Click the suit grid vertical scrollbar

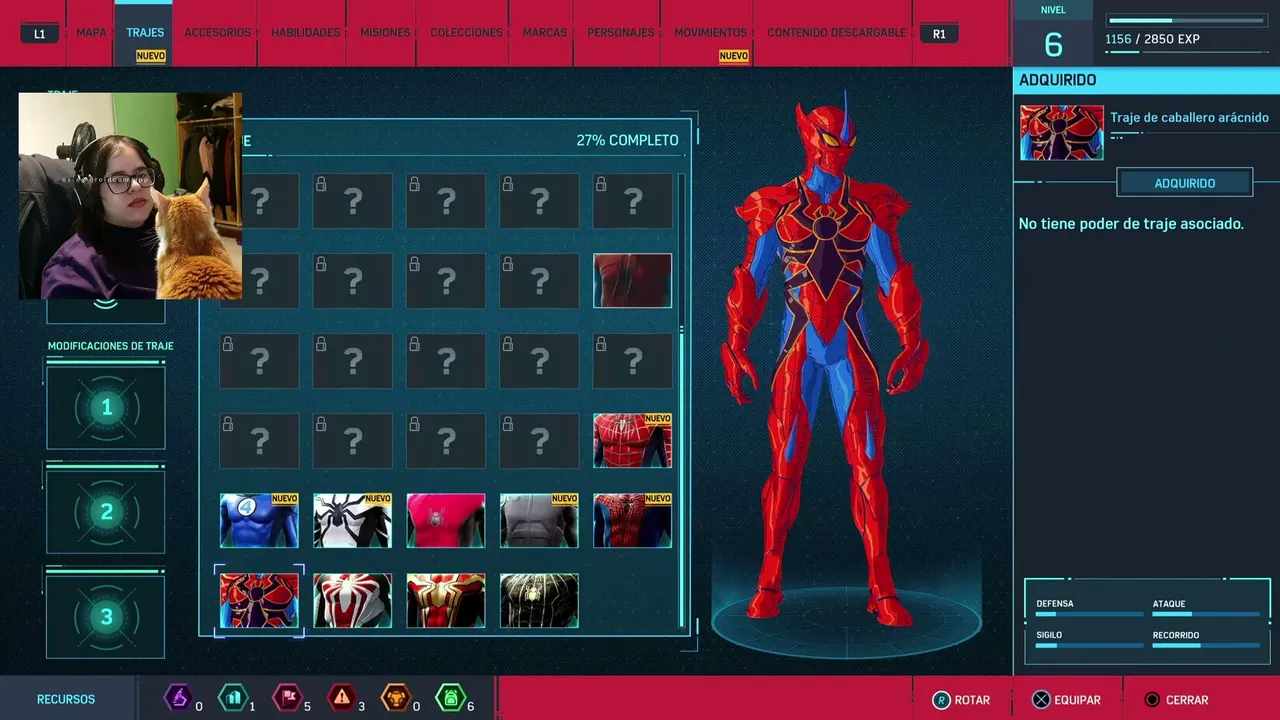click(x=683, y=400)
